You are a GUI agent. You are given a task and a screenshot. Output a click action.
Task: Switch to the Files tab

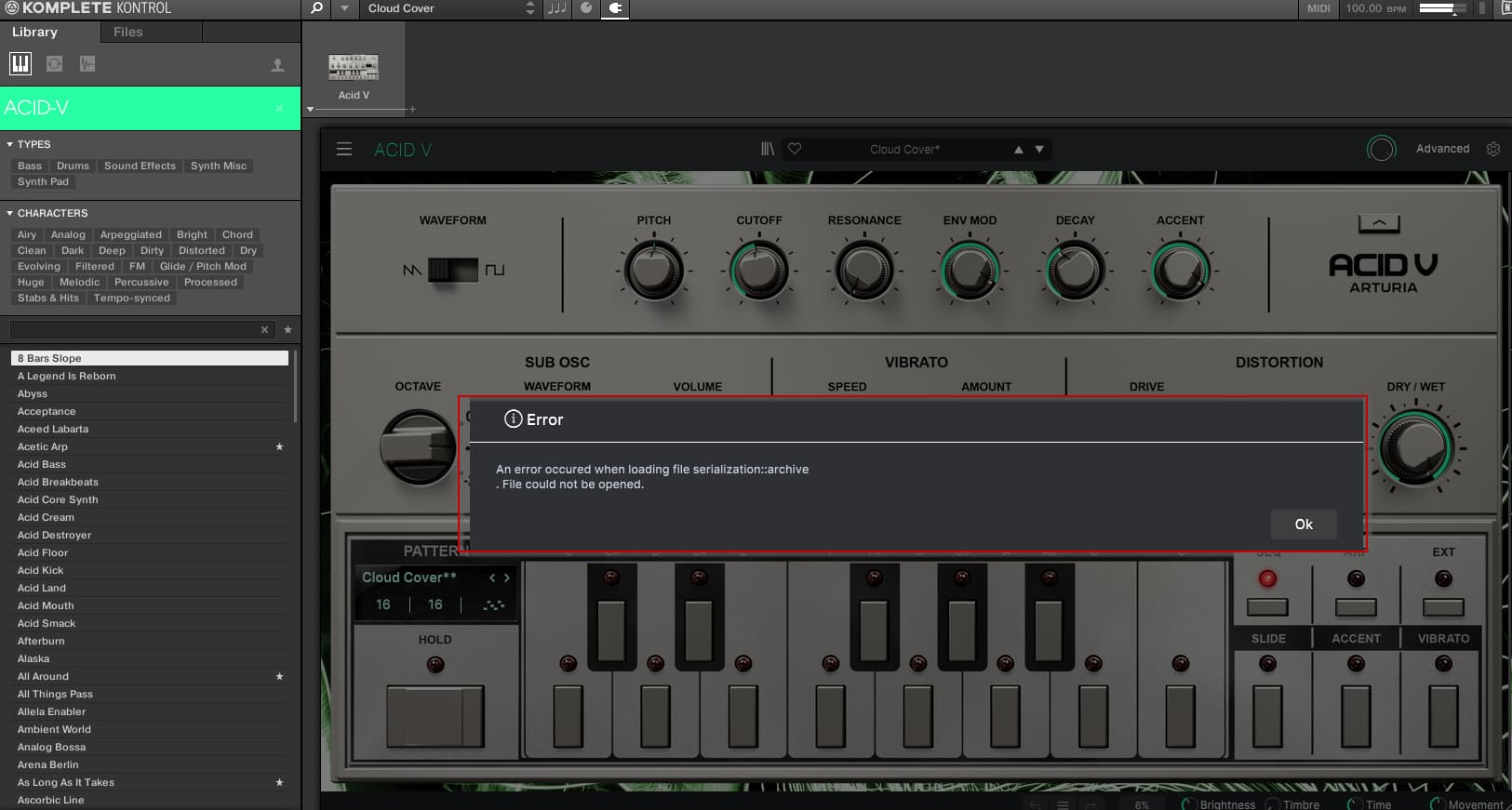pos(128,32)
